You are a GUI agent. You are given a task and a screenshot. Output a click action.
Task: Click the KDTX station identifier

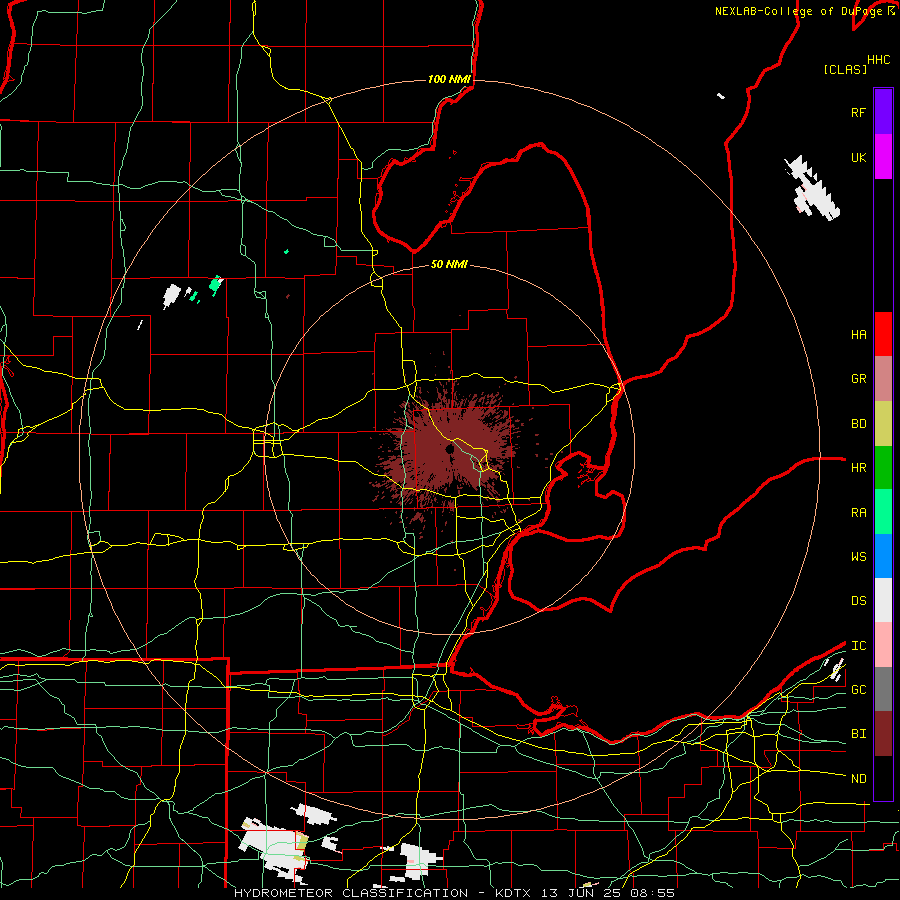[515, 893]
